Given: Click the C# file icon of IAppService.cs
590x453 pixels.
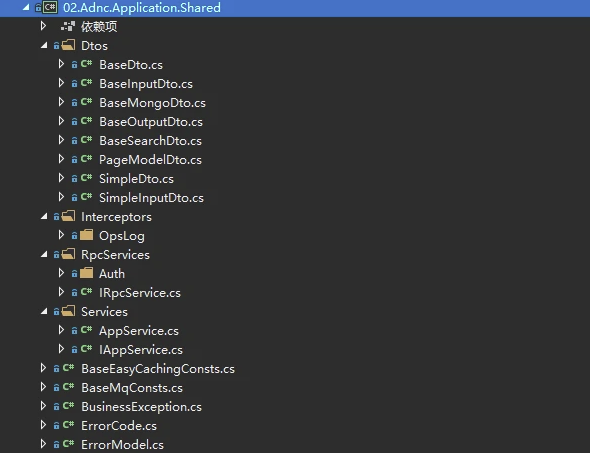Looking at the screenshot, I should point(87,348).
